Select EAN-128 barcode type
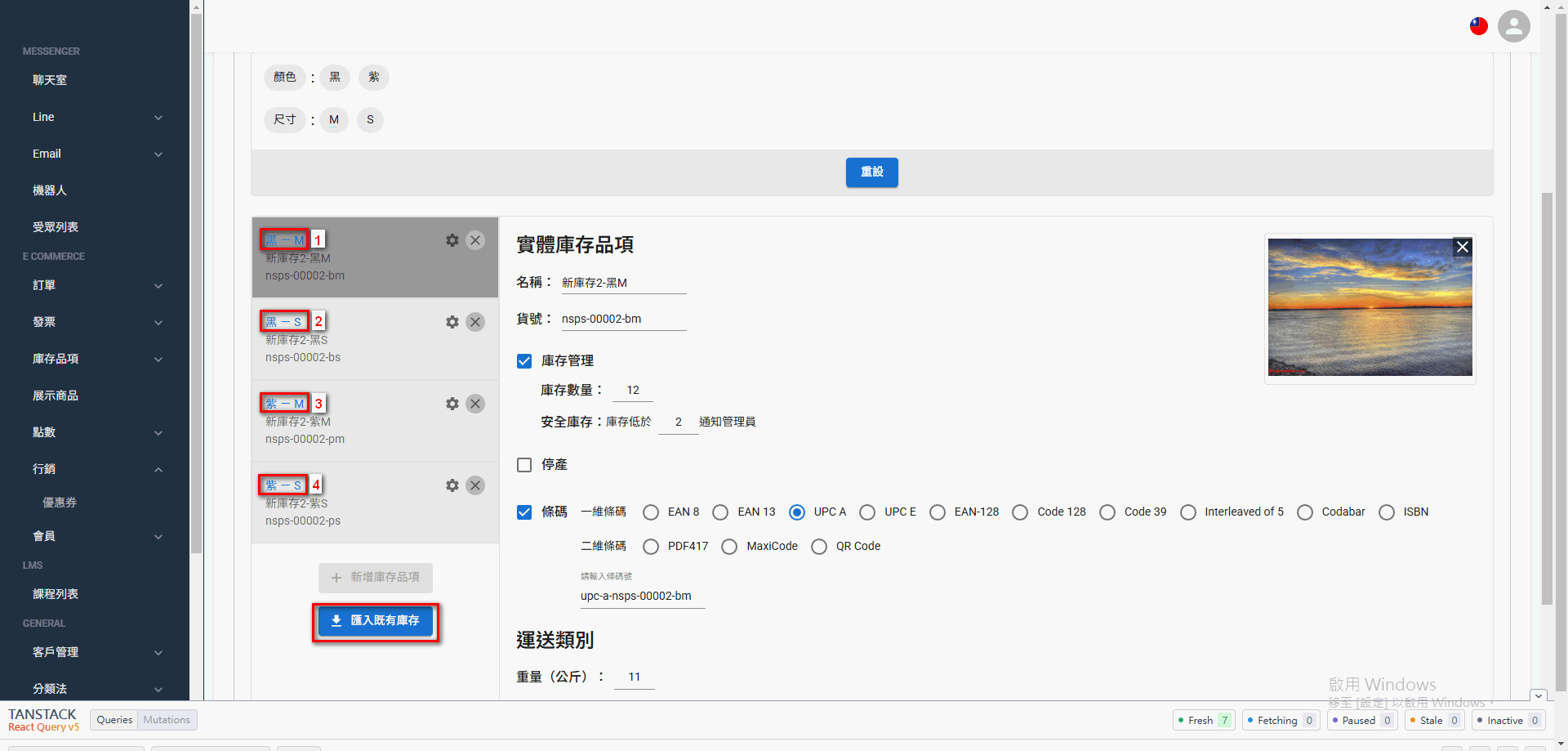The image size is (1568, 751). 938,512
